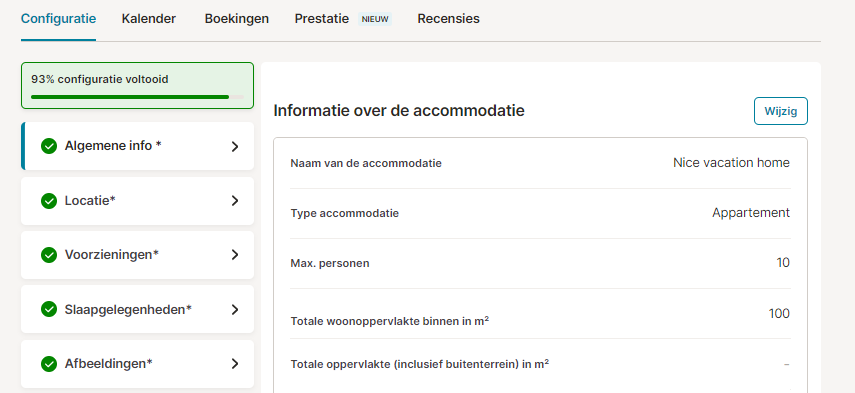Image resolution: width=855 pixels, height=393 pixels.
Task: Select the Afbeeldingen section label
Action: tap(109, 363)
